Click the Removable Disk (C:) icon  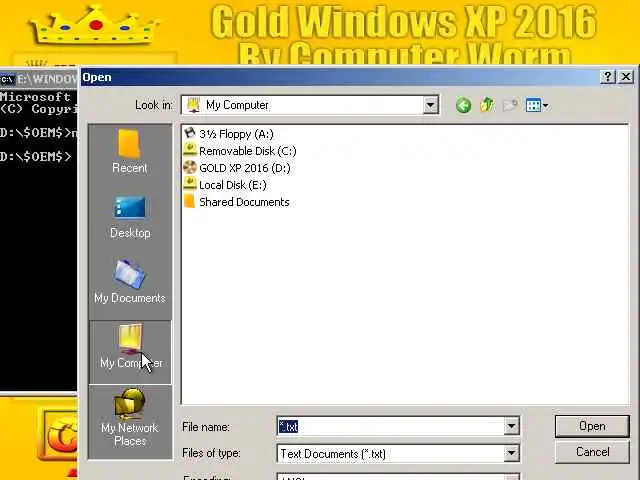point(190,150)
